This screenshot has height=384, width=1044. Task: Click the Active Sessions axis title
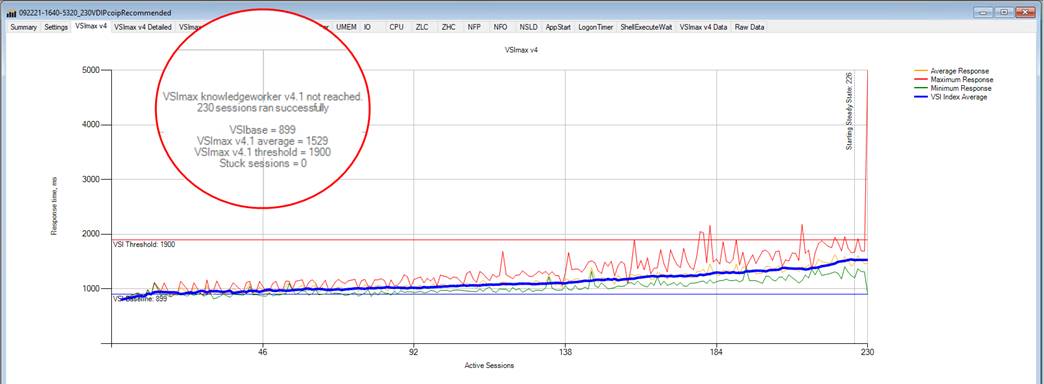point(489,365)
